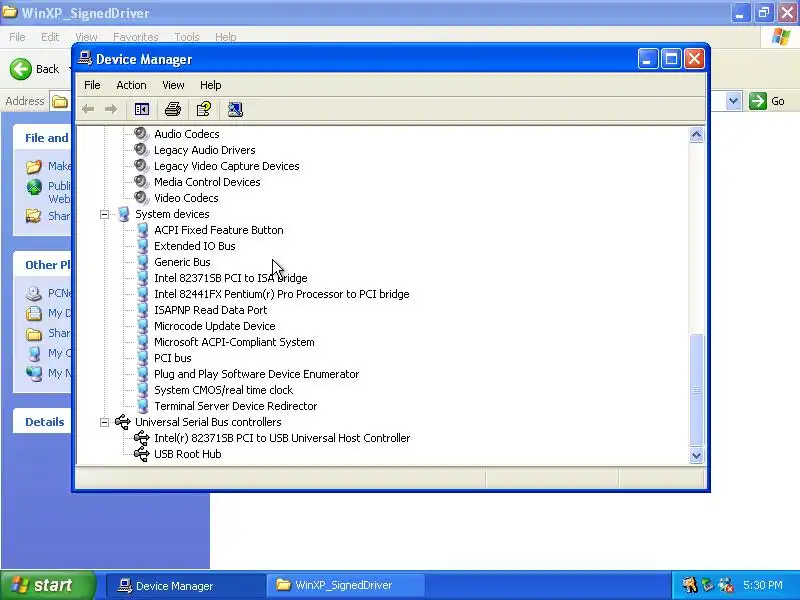Collapse Universal Serial Bus controllers node
Viewport: 800px width, 600px height.
point(105,422)
